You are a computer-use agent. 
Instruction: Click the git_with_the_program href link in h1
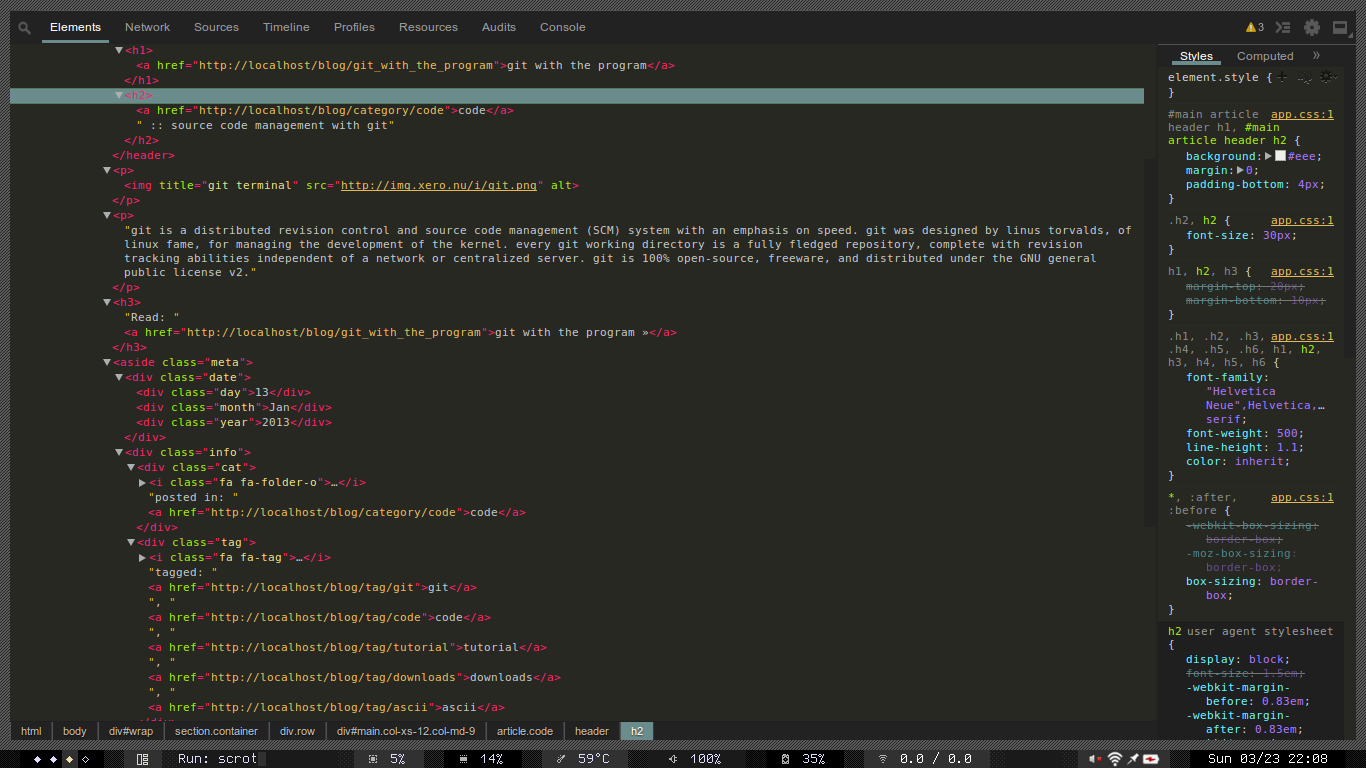click(x=346, y=65)
